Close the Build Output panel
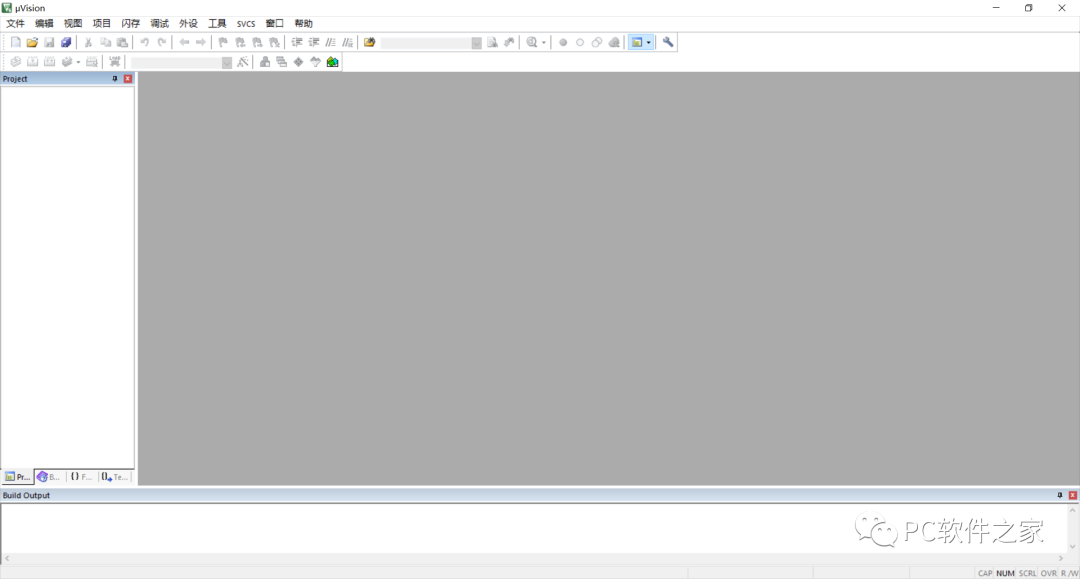Screen dimensions: 1080x579 point(1072,495)
